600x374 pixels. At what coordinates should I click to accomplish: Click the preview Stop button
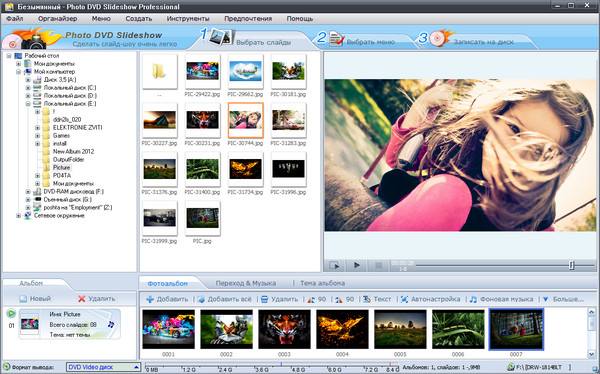(x=378, y=265)
